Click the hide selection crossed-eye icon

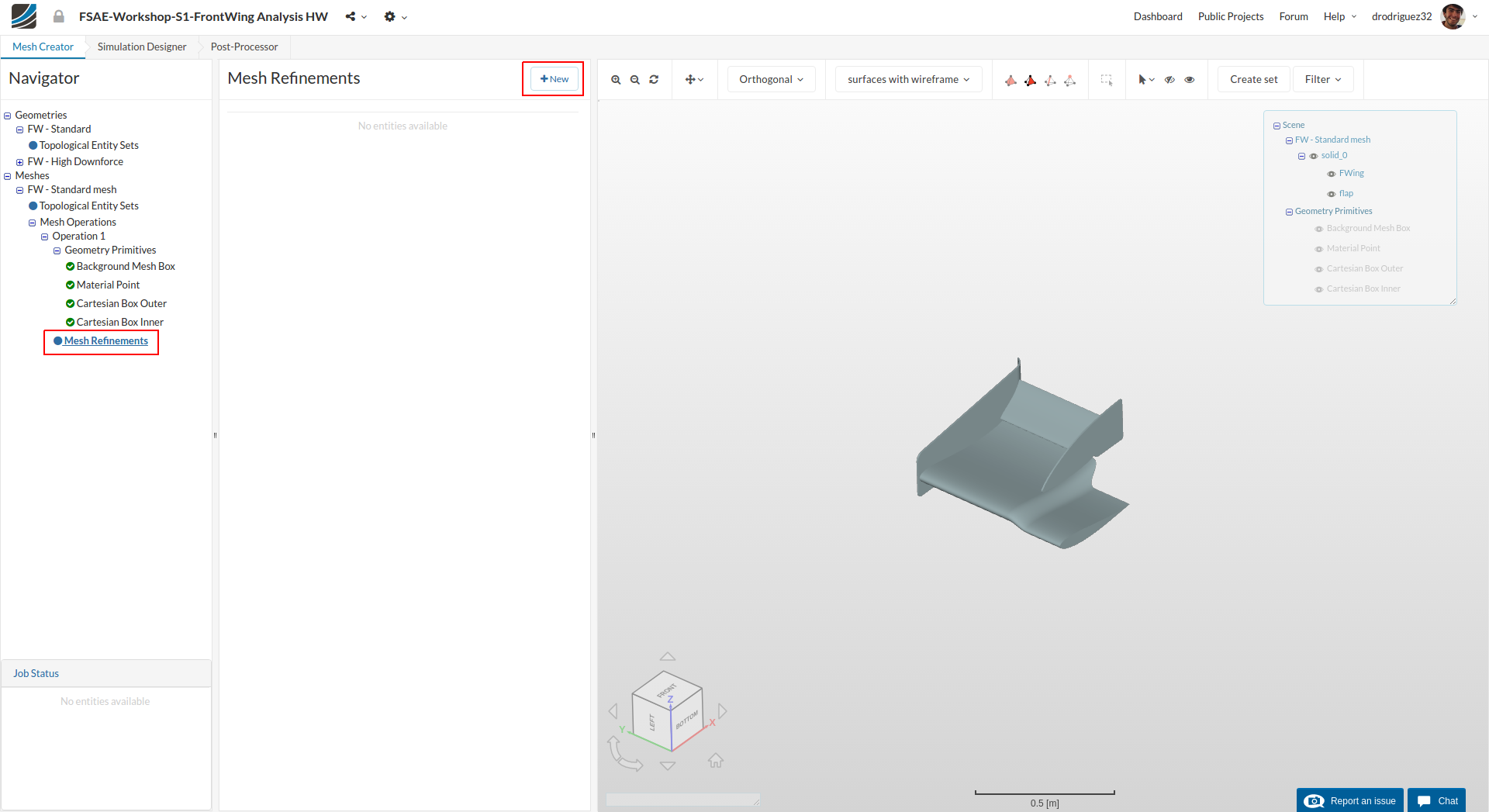click(x=1169, y=80)
